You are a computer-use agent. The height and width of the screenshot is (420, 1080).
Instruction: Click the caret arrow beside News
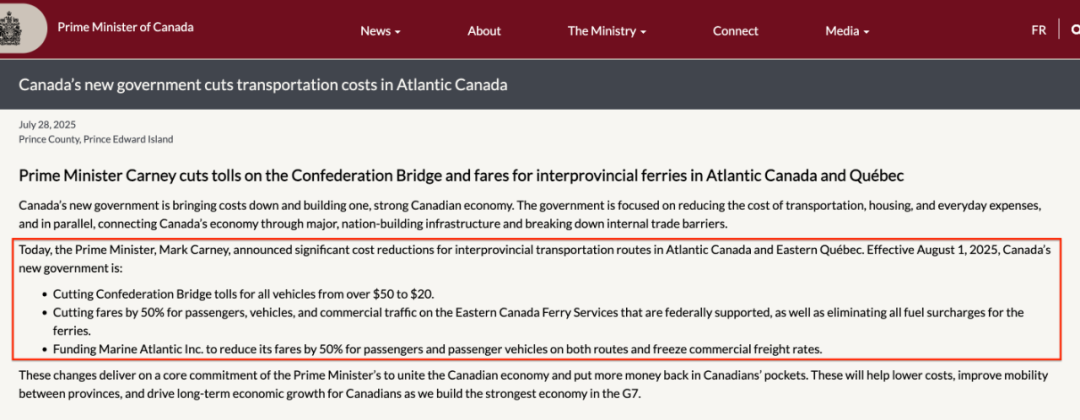[x=397, y=32]
